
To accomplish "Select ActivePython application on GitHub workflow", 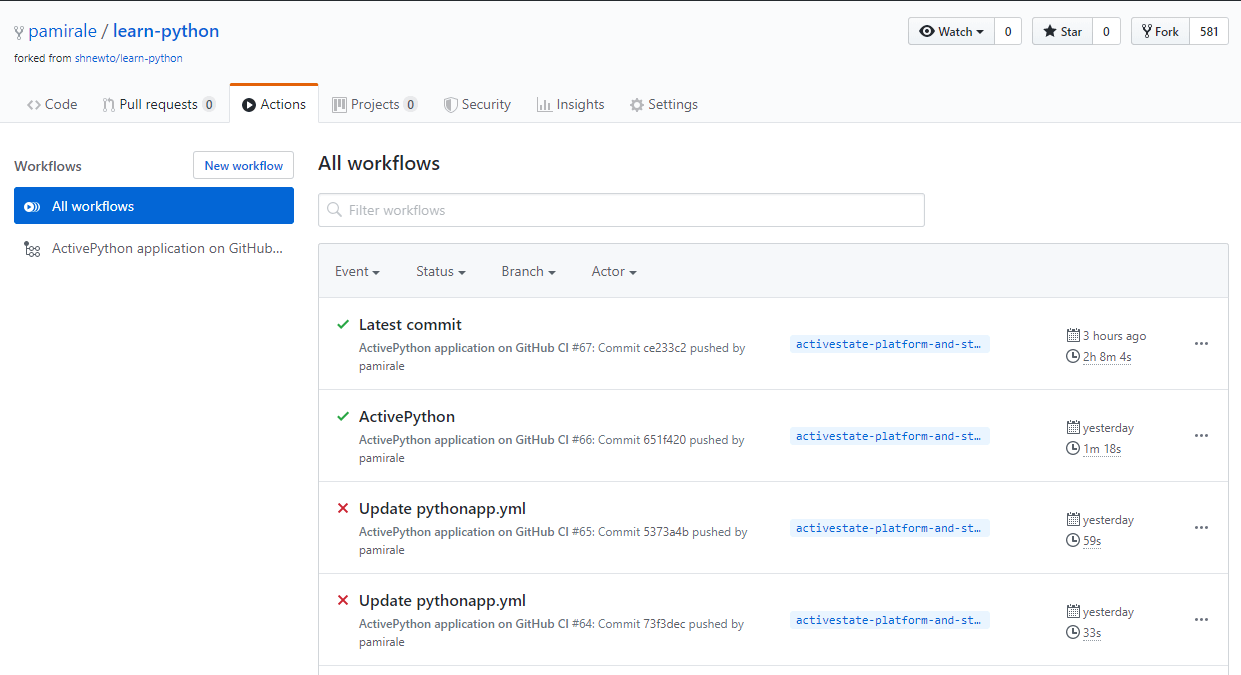I will pos(154,249).
